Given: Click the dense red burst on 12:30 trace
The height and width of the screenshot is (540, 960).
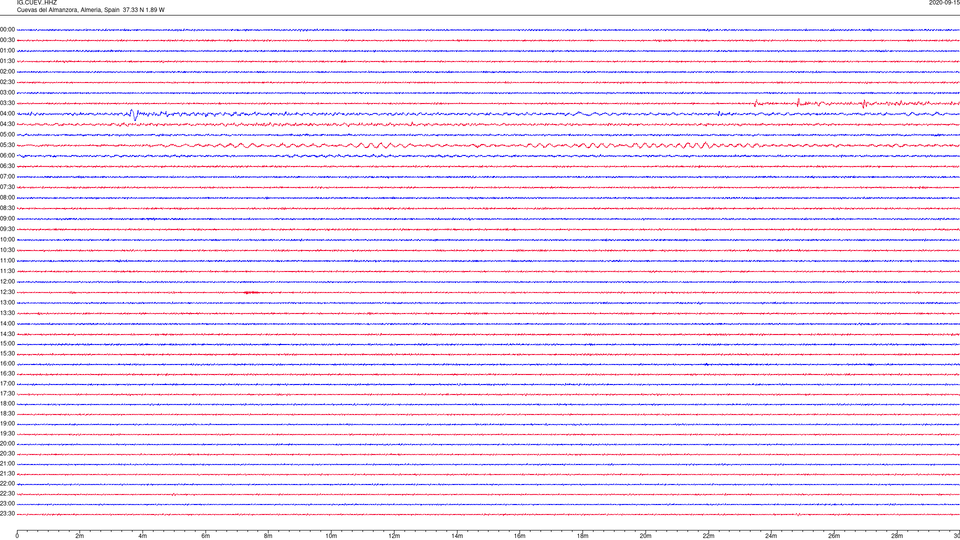Looking at the screenshot, I should 251,293.
